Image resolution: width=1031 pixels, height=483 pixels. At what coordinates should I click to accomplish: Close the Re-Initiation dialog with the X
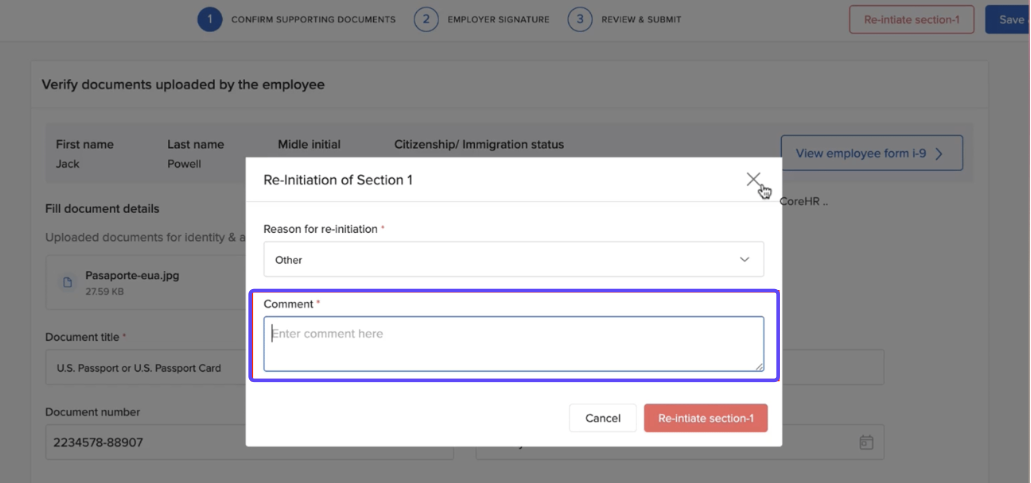[753, 180]
